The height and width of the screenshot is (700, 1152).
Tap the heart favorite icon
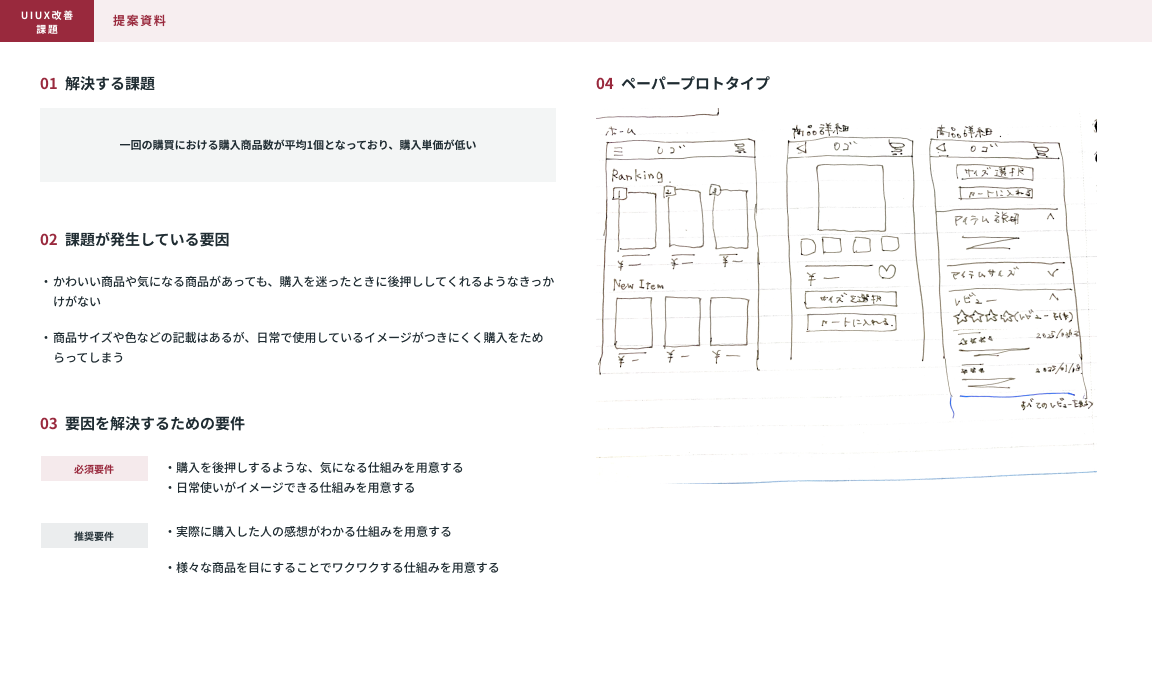[887, 272]
